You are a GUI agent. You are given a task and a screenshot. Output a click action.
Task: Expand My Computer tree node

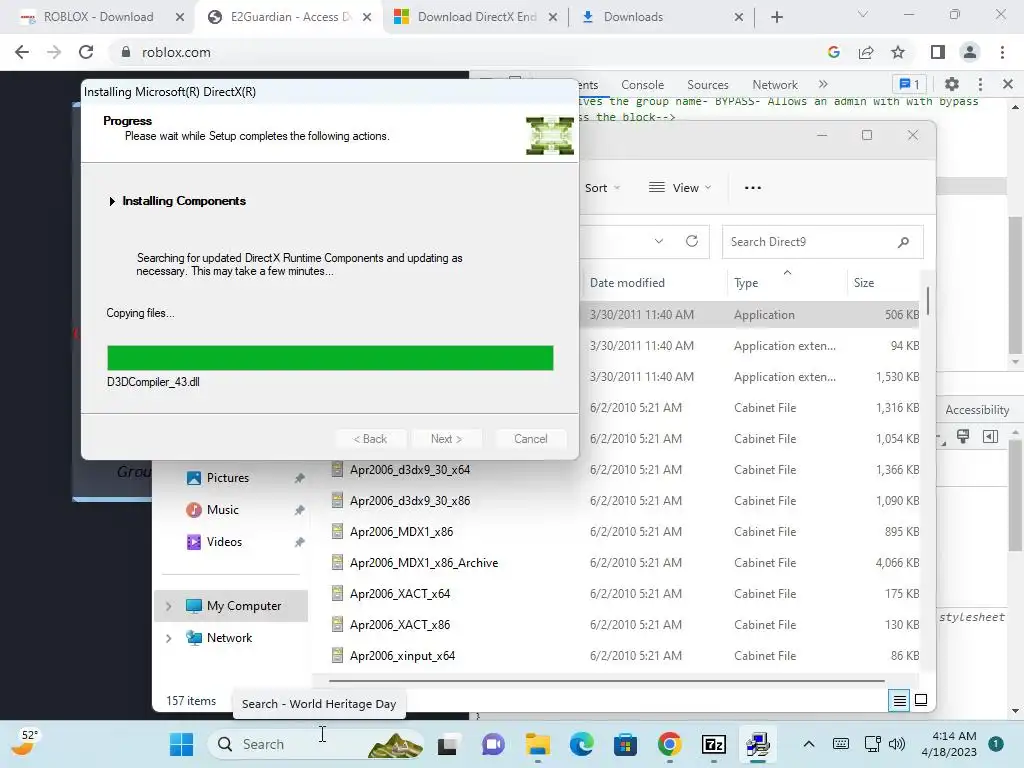point(168,606)
